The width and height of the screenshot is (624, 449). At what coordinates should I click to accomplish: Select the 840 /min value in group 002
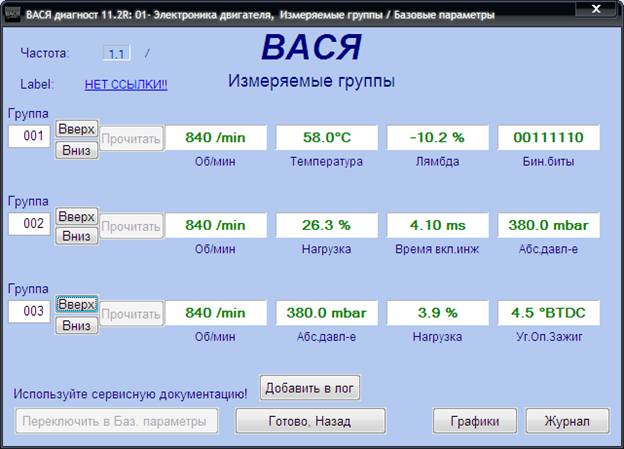click(x=216, y=225)
